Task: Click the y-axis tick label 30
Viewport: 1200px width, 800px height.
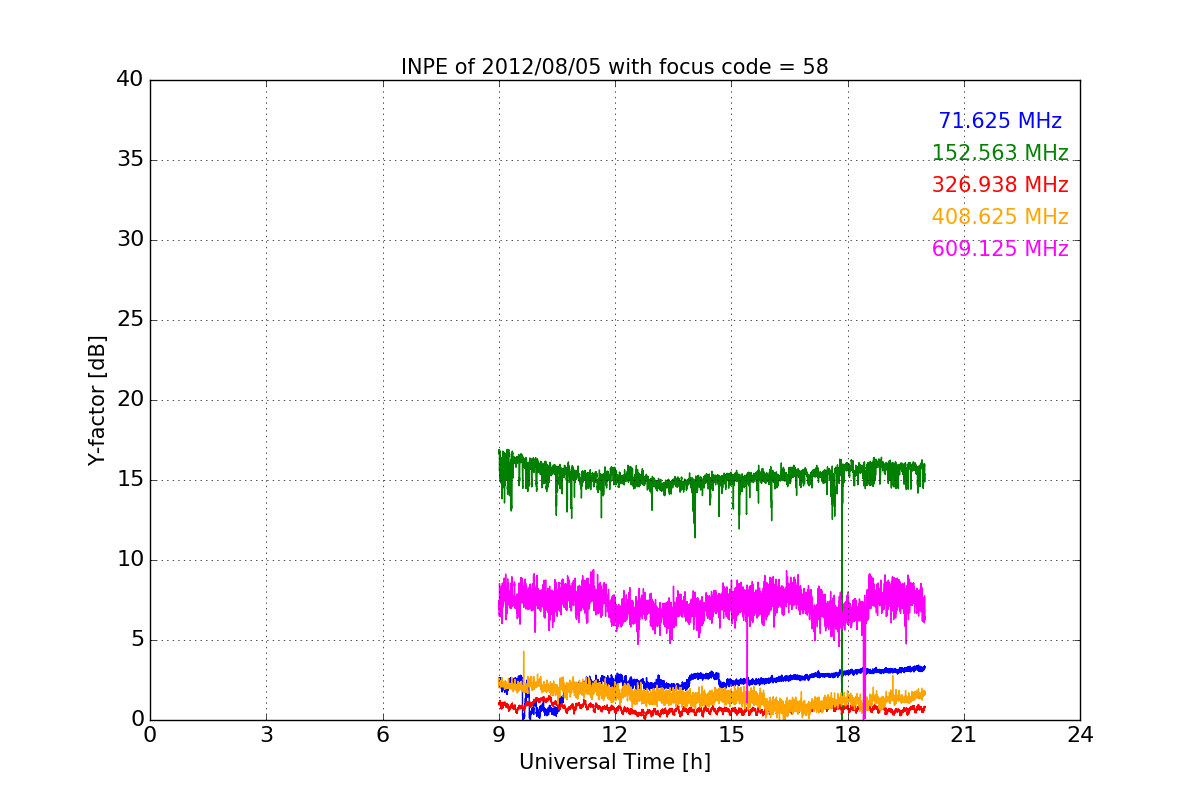Action: [x=130, y=240]
